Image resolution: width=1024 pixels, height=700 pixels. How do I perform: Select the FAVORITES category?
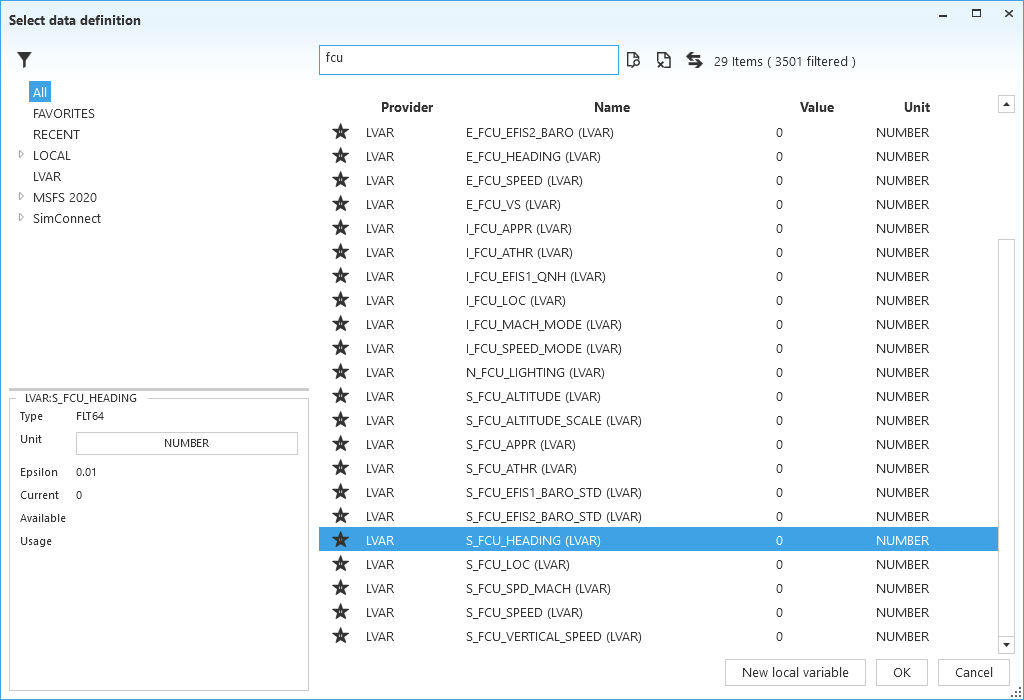tap(64, 114)
